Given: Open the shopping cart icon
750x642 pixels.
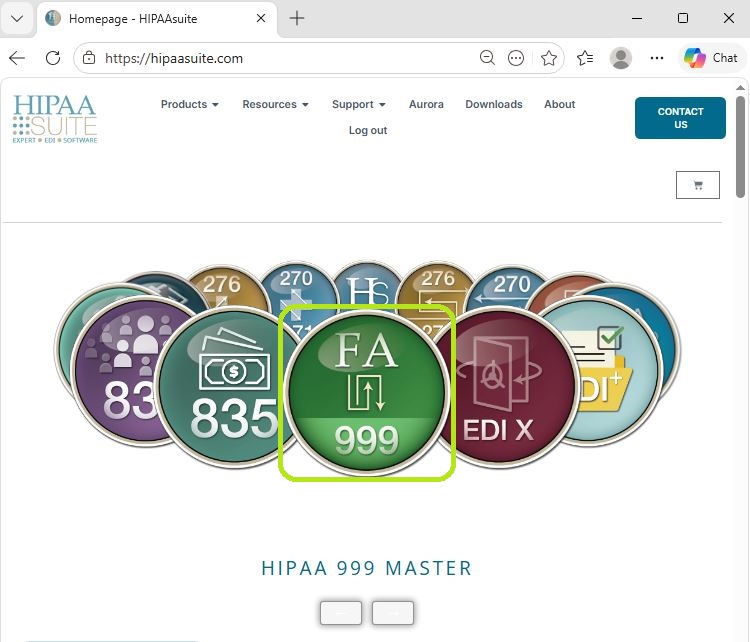Looking at the screenshot, I should (698, 185).
